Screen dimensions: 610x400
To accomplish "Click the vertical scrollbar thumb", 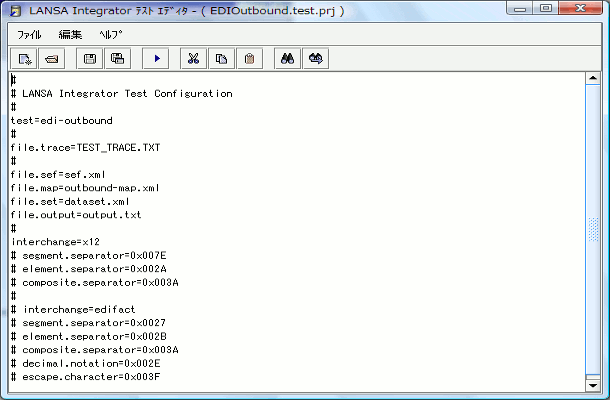I will click(593, 230).
